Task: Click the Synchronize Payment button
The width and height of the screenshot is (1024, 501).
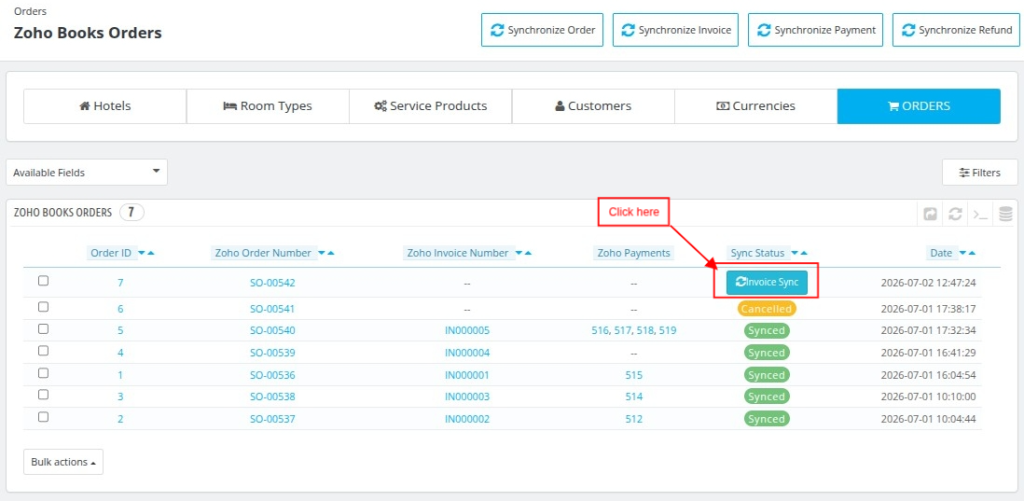Action: pyautogui.click(x=816, y=30)
